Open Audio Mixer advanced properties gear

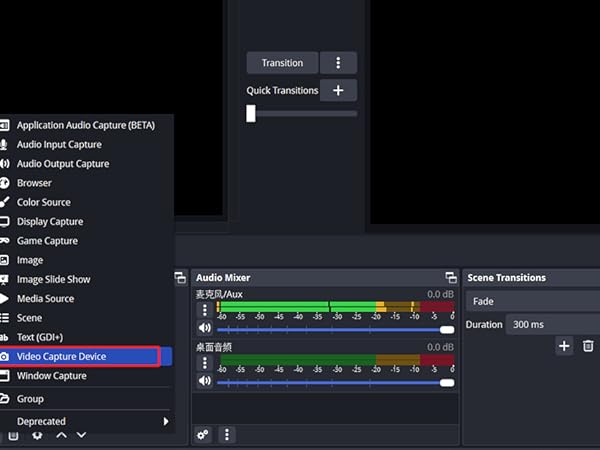203,435
